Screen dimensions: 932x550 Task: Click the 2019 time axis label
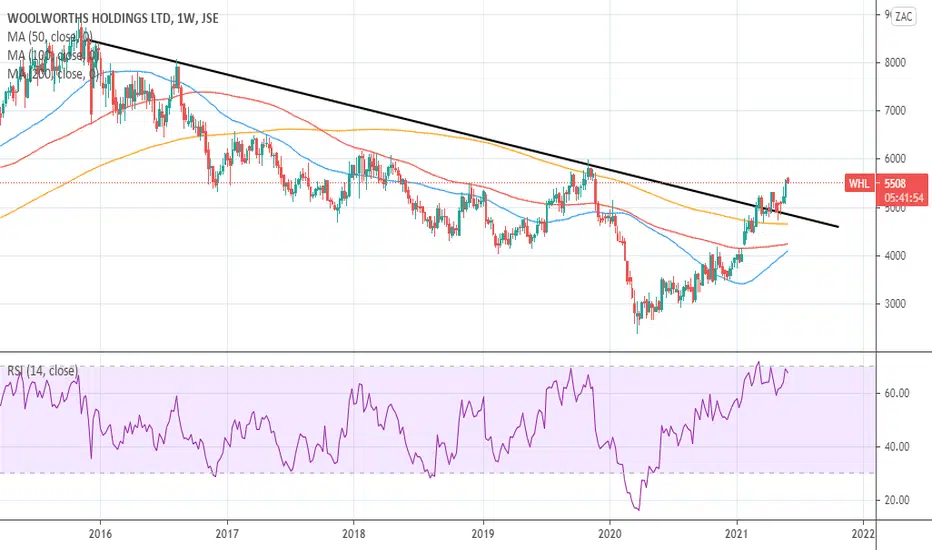[483, 534]
